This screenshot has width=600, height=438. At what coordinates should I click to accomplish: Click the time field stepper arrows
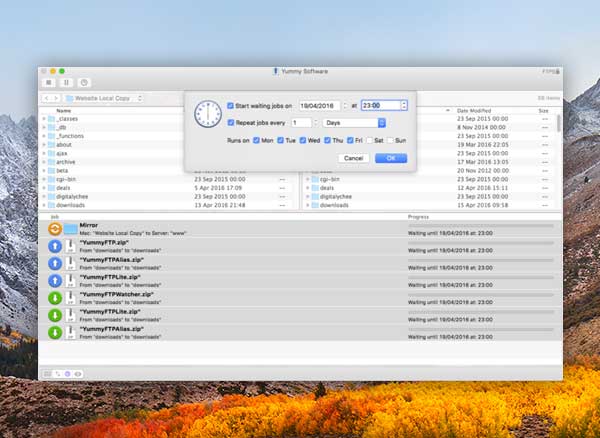pos(404,106)
